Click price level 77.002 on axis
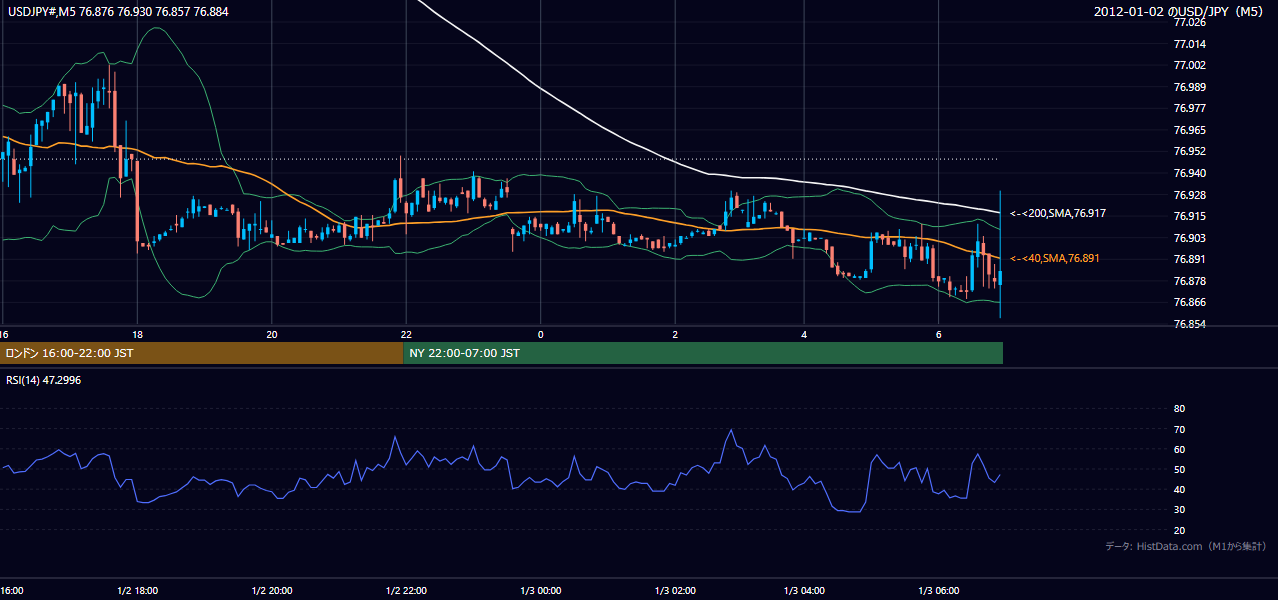This screenshot has width=1278, height=600. click(x=1190, y=65)
